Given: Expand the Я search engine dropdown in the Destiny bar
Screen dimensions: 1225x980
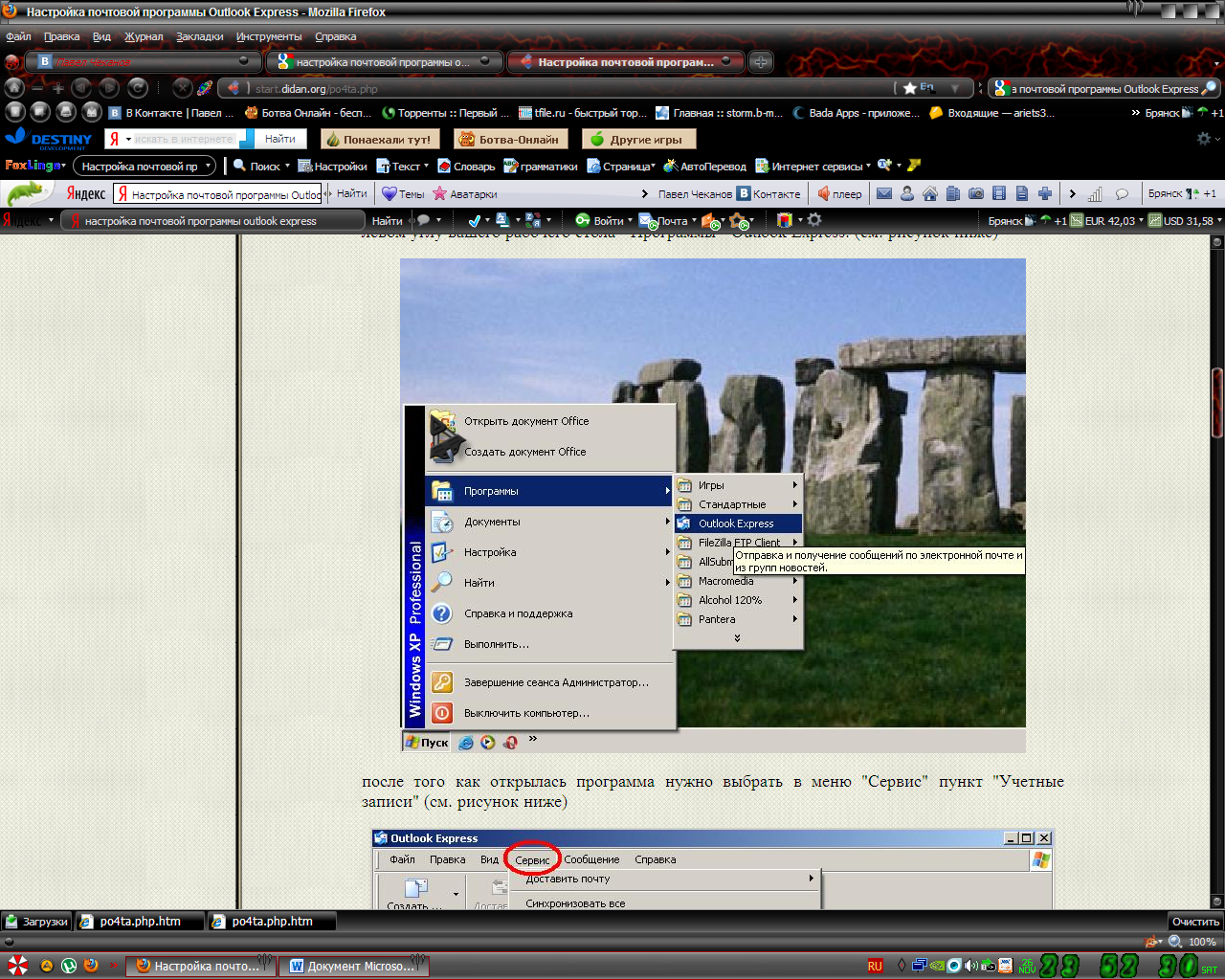Looking at the screenshot, I should click(128, 139).
